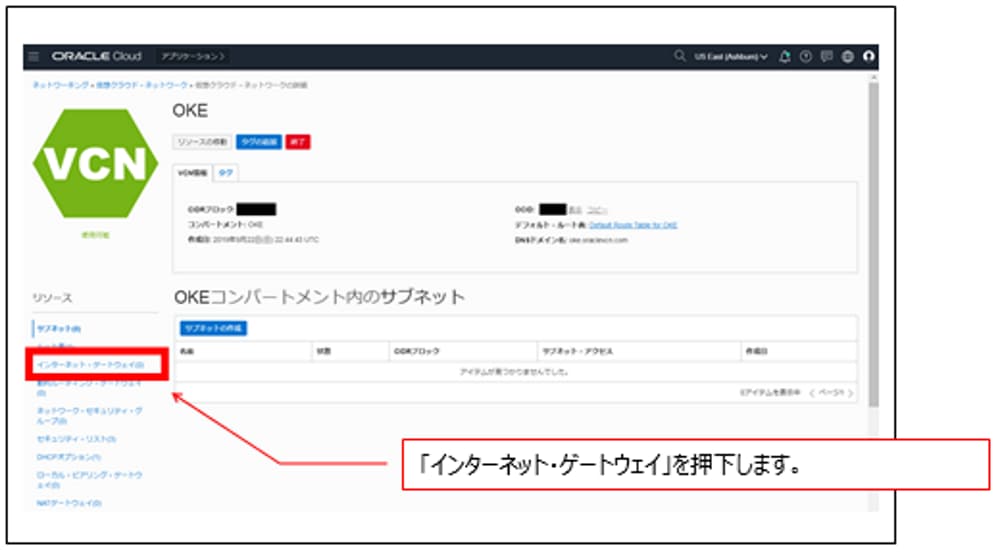The width and height of the screenshot is (1000, 552).
Task: Switch to the タグ tab
Action: (226, 173)
